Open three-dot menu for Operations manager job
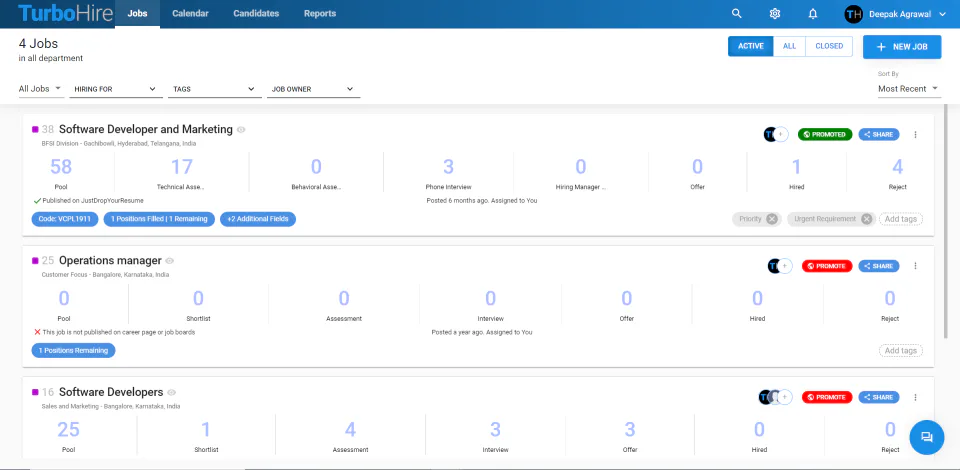The image size is (960, 470). (915, 266)
